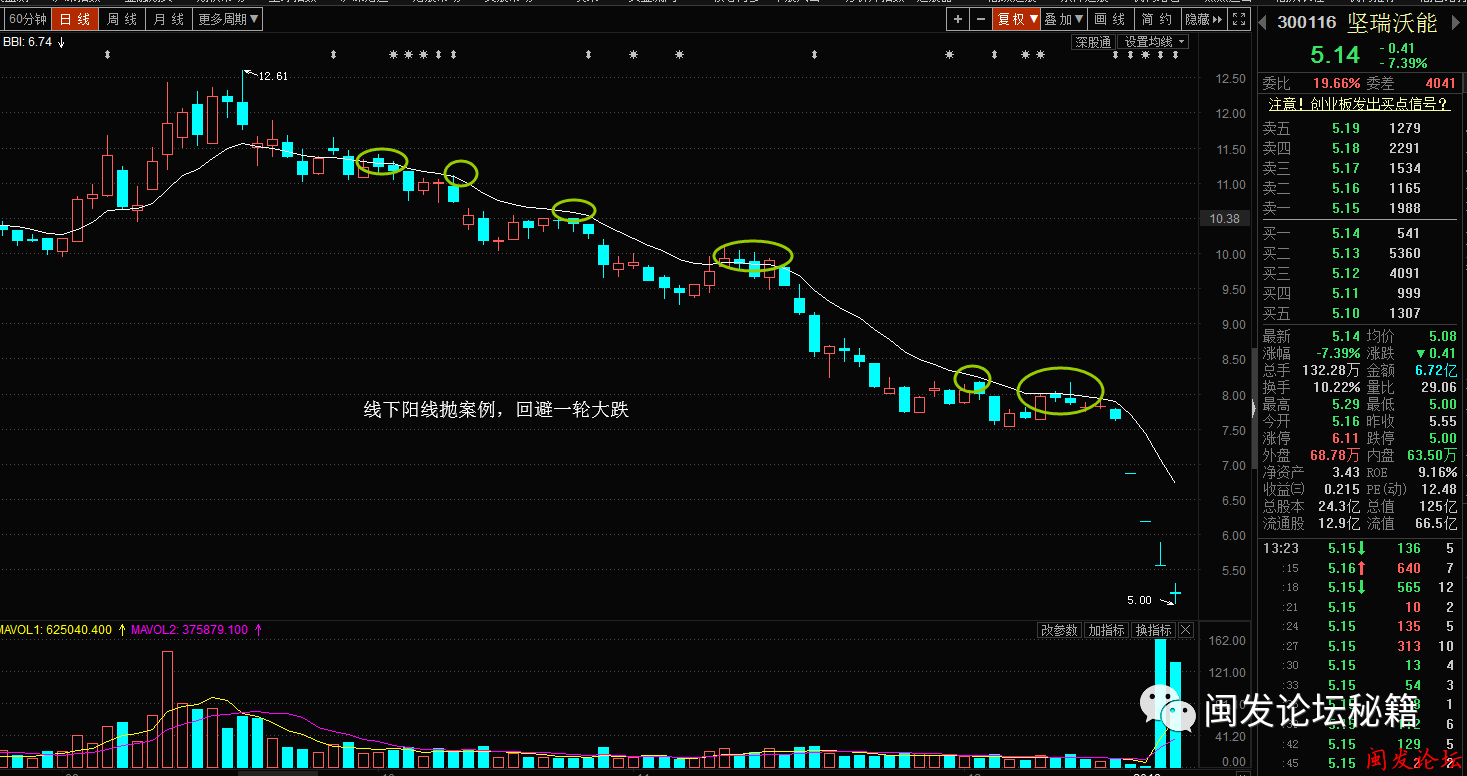Expand the 叠加 overlay dropdown
Viewport: 1467px width, 776px height.
pyautogui.click(x=1064, y=19)
